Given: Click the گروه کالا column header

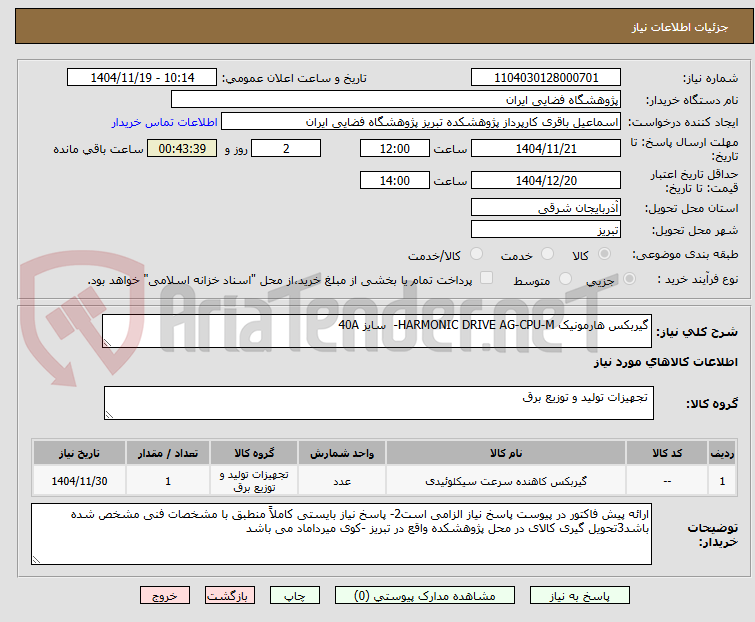Looking at the screenshot, I should 254,453.
